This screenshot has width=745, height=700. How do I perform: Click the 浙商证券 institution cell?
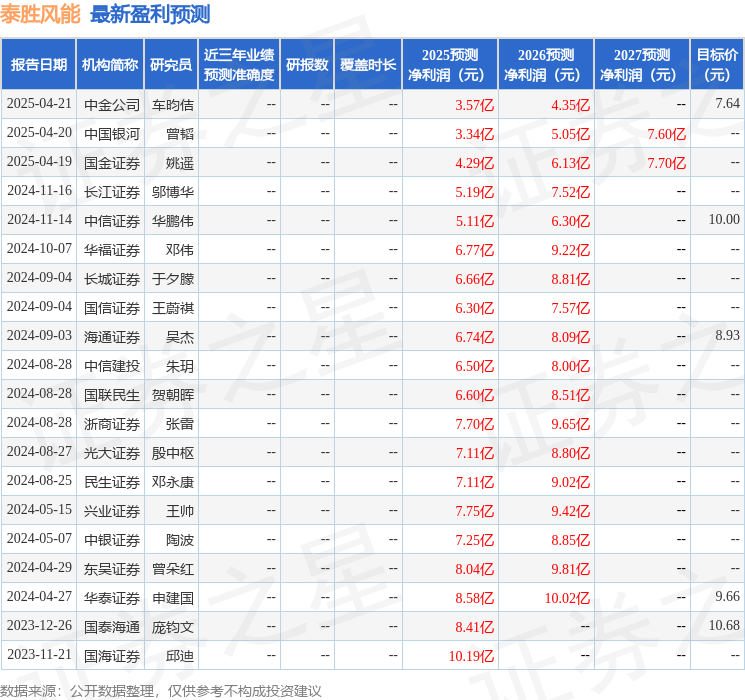[x=111, y=423]
